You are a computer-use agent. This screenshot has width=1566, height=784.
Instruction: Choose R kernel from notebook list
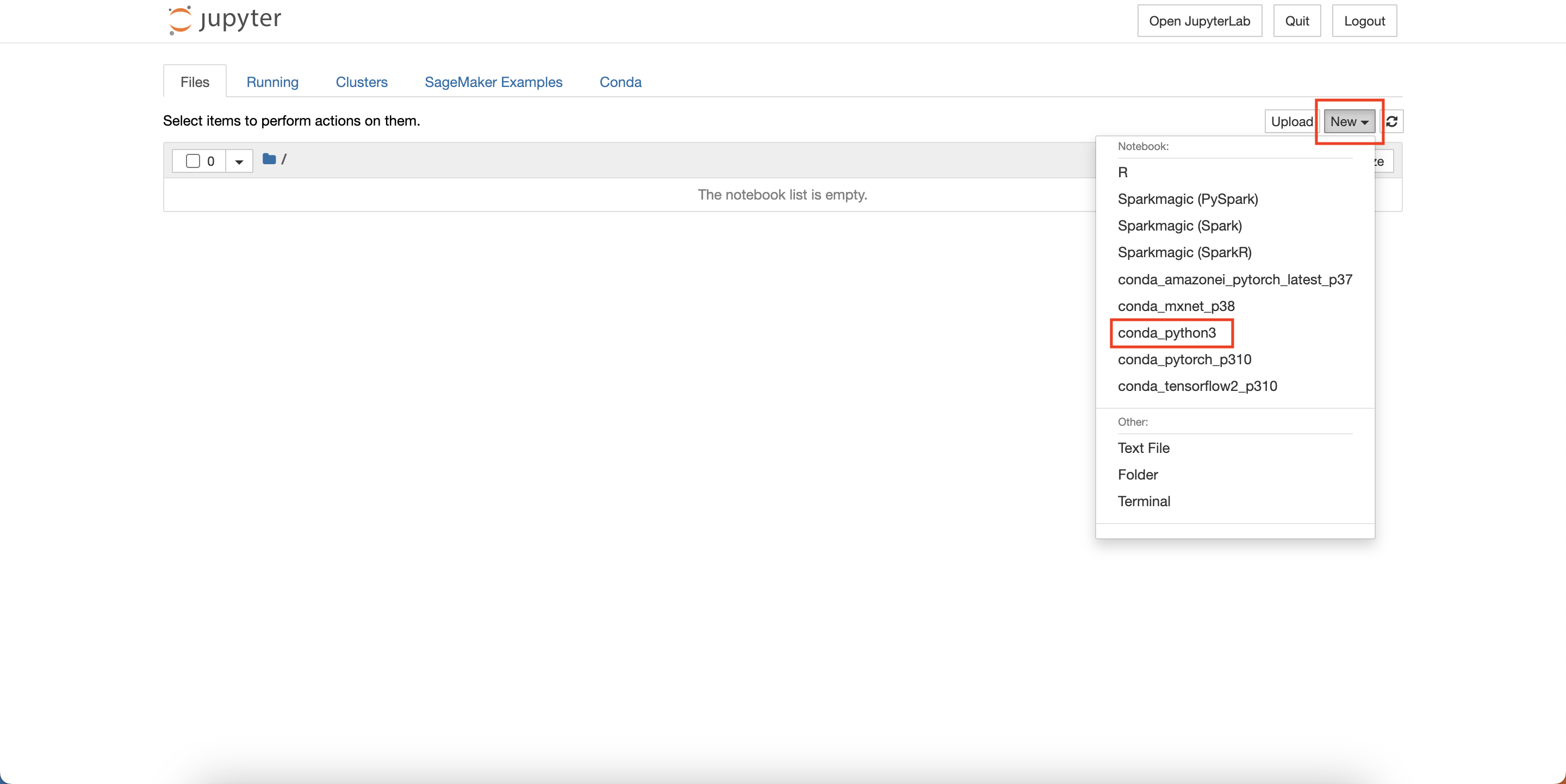1122,172
